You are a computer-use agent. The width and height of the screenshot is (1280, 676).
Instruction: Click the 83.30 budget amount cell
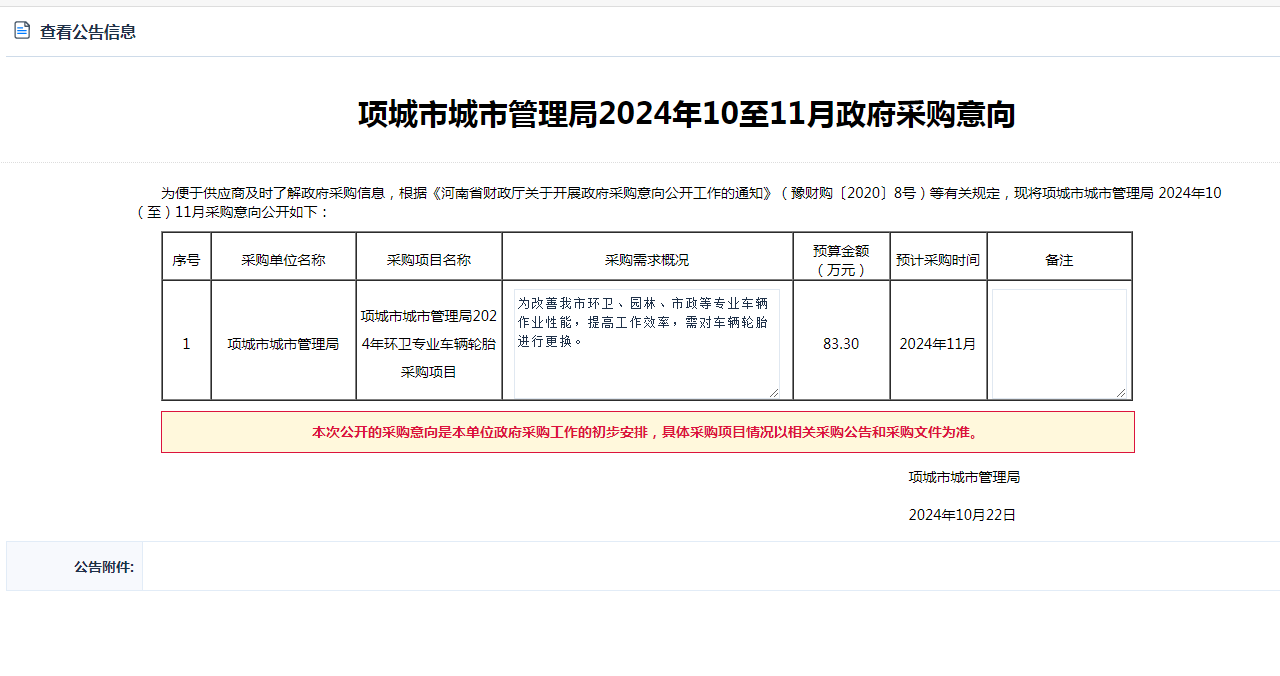(x=841, y=344)
